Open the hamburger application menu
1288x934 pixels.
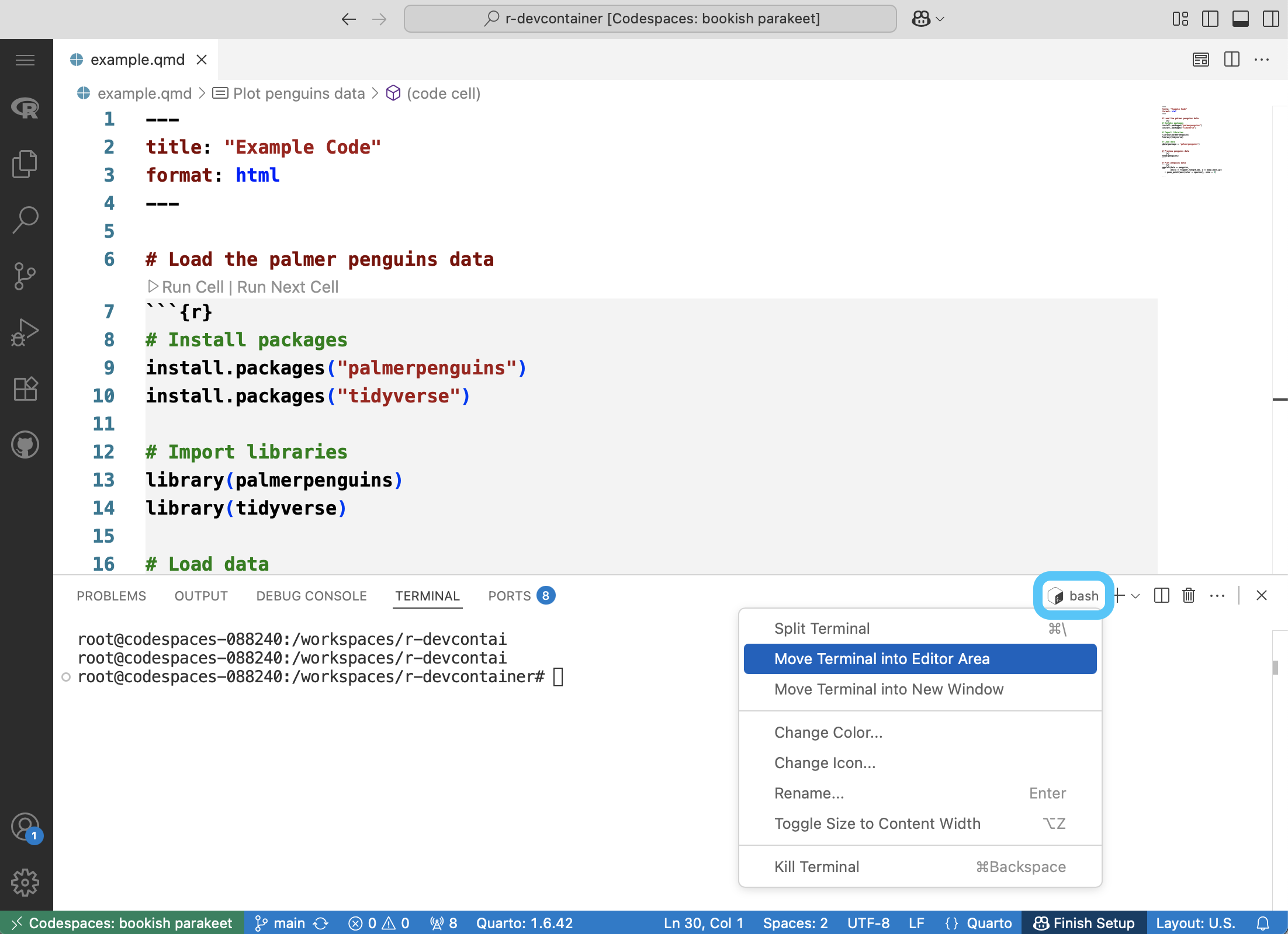tap(25, 60)
